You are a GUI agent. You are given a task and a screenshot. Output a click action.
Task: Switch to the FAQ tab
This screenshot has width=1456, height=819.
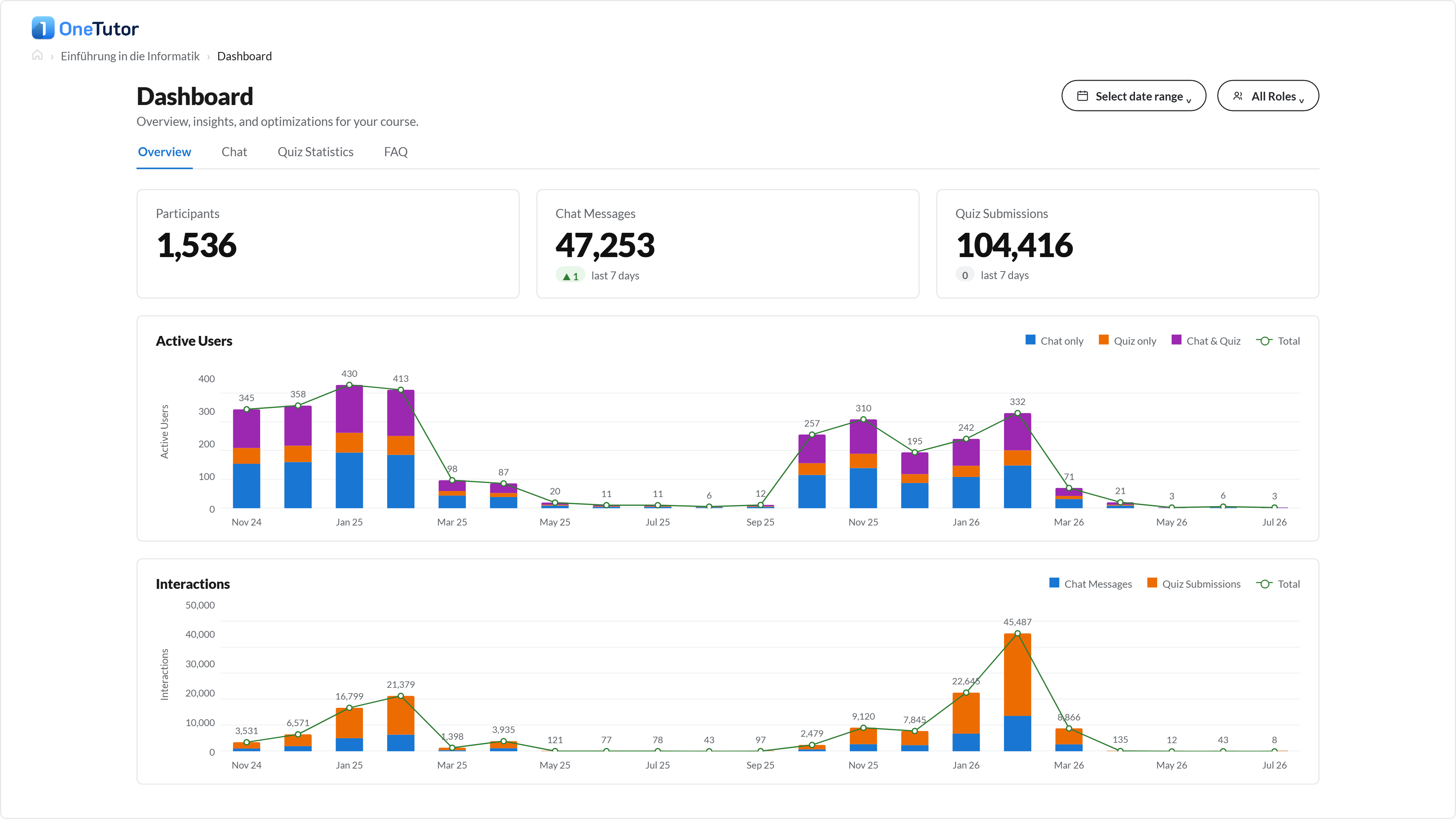(395, 152)
